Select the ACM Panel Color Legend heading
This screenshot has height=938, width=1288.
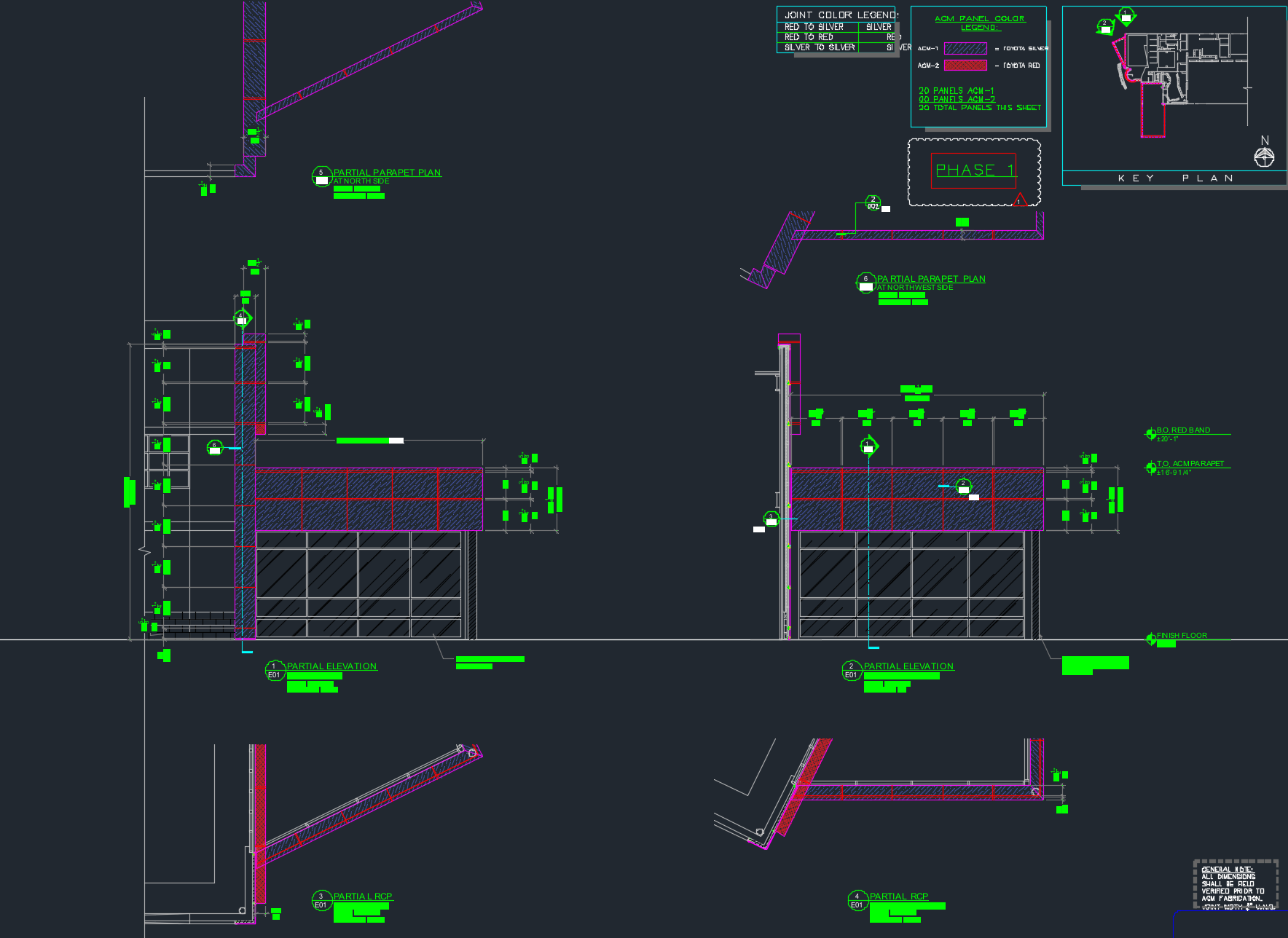point(980,23)
